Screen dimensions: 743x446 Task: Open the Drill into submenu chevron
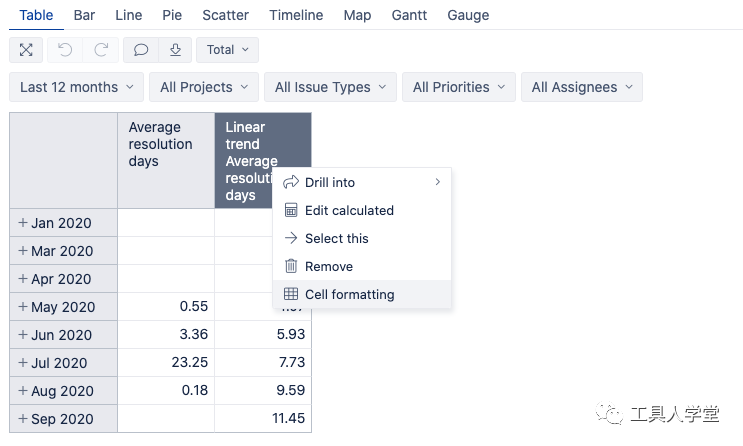(x=438, y=182)
